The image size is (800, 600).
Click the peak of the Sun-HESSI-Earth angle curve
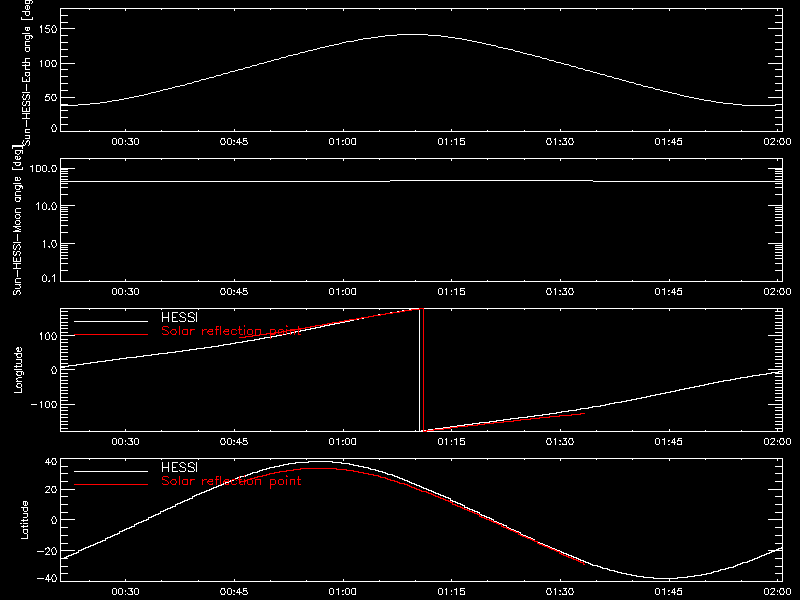(413, 35)
